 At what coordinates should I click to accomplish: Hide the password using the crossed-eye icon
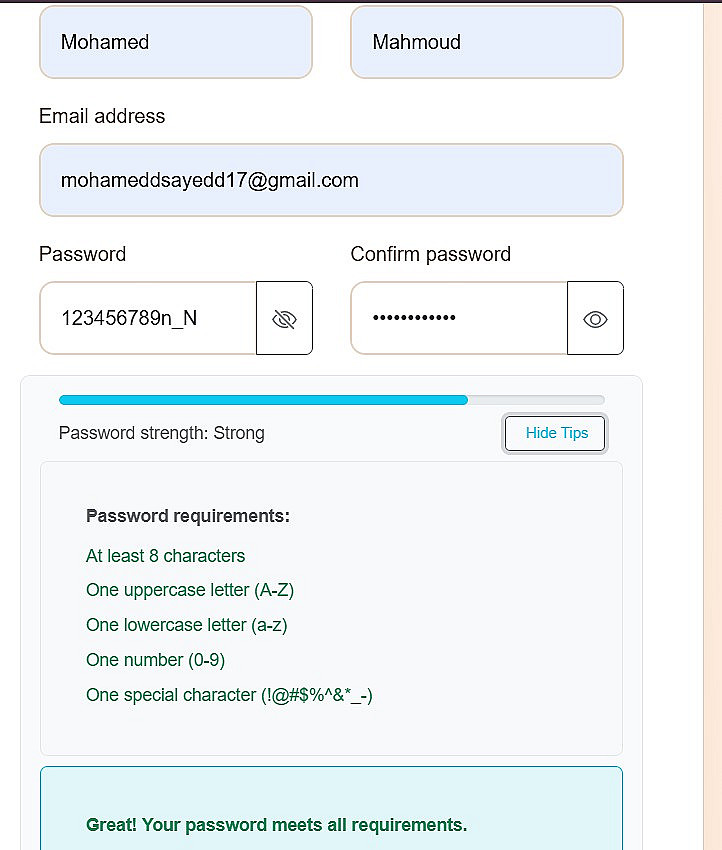point(284,319)
